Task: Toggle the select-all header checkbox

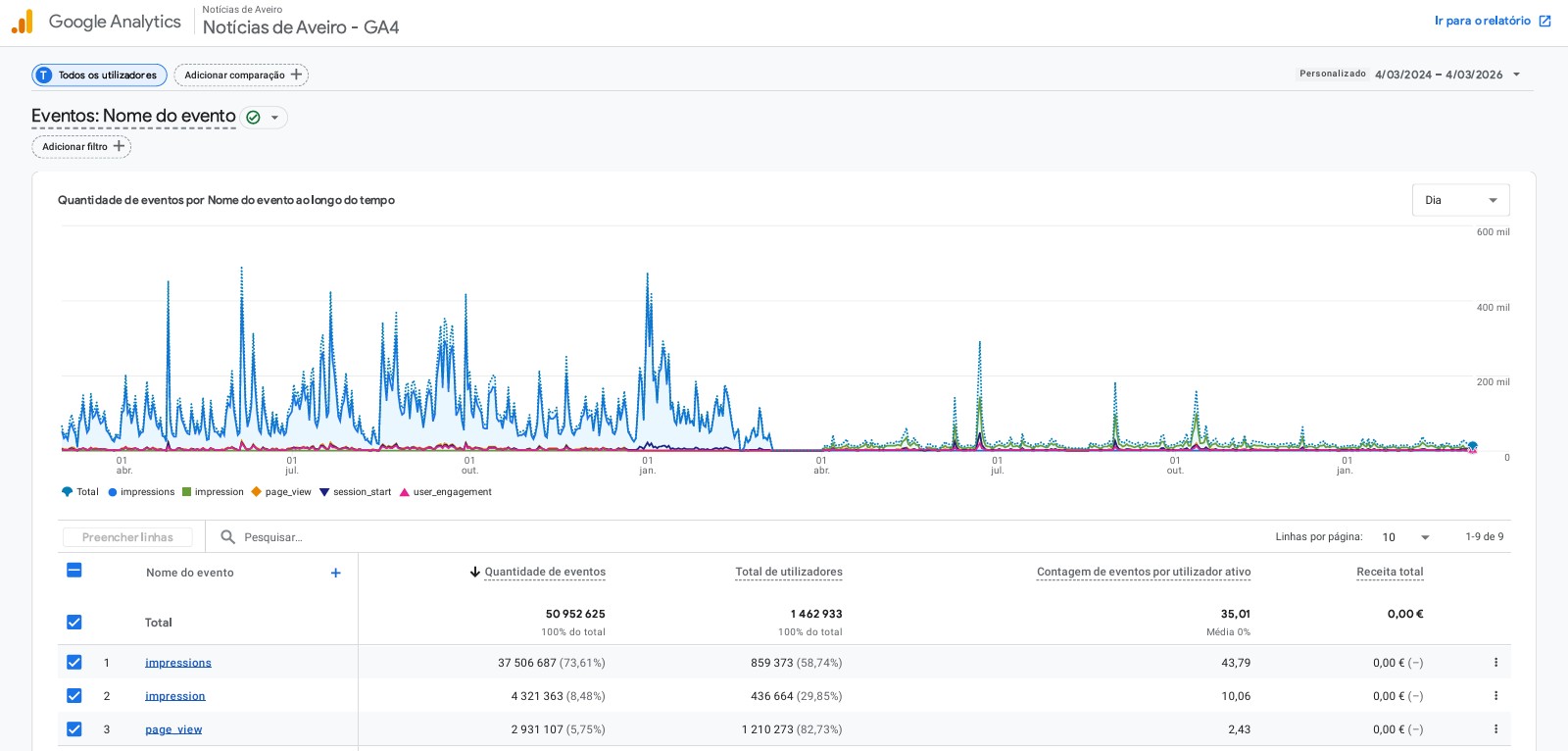Action: (74, 571)
